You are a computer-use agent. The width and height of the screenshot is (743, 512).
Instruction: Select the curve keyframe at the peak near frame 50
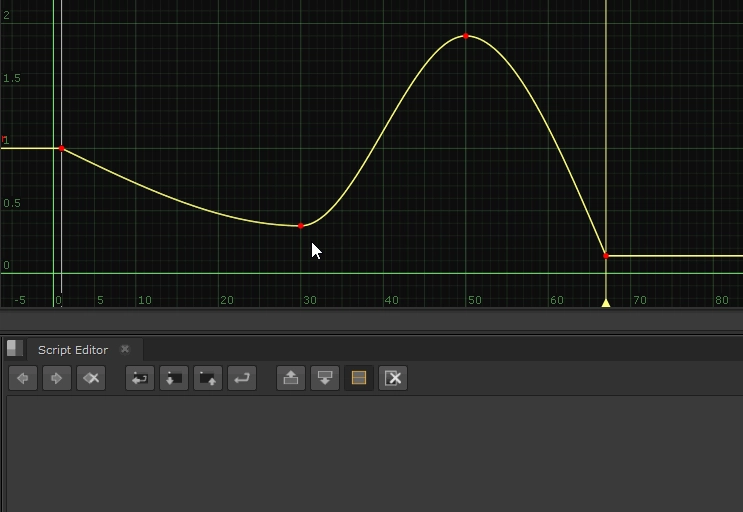[466, 36]
